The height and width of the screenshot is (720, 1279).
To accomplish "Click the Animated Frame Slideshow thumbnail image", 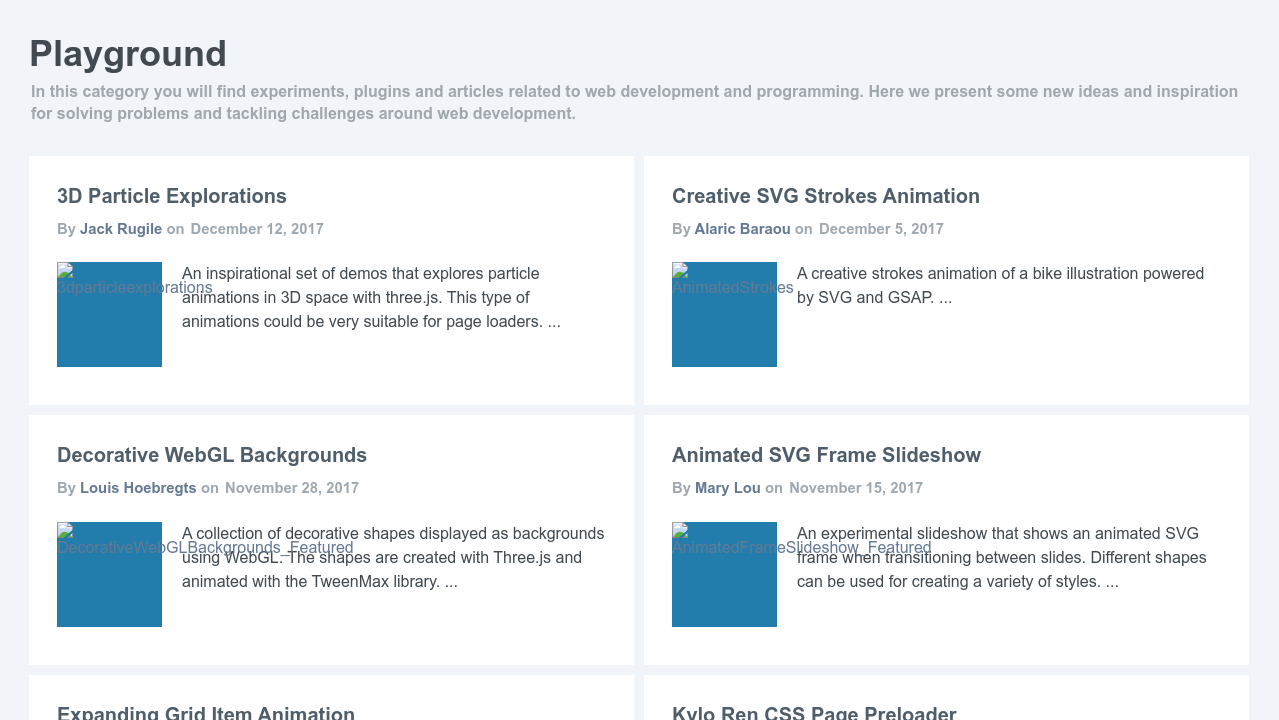I will coord(724,574).
